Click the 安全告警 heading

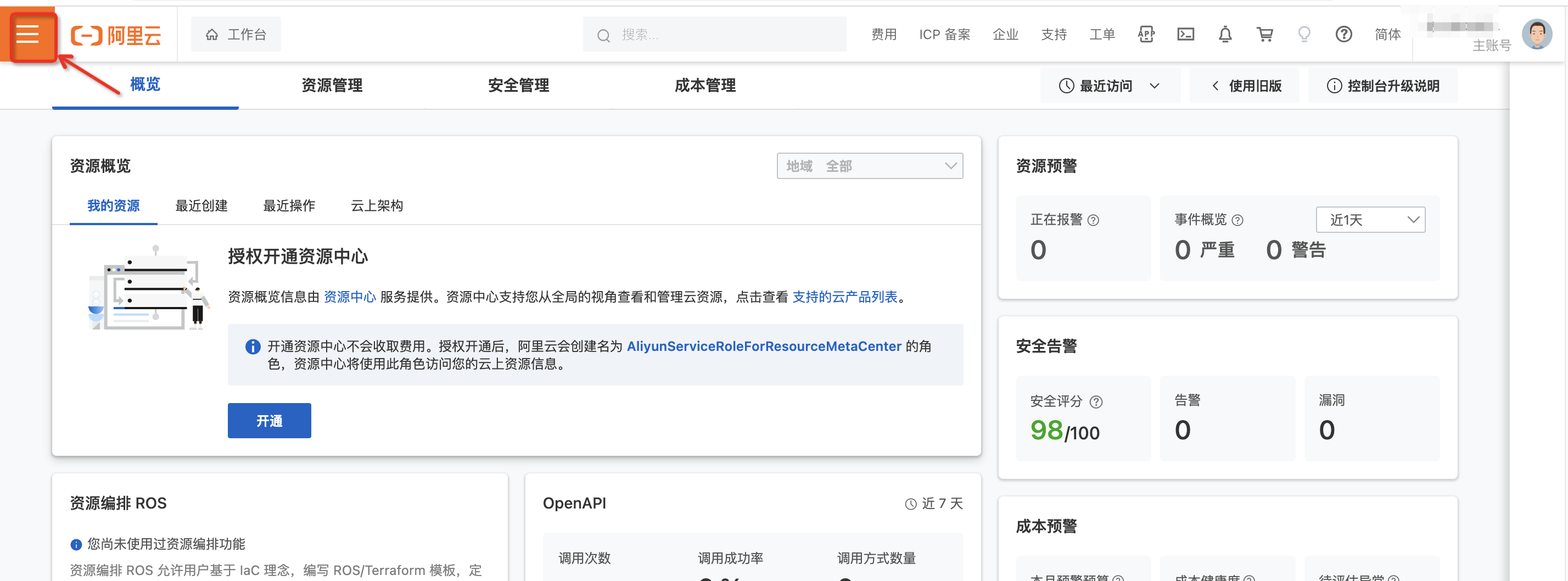click(1046, 347)
